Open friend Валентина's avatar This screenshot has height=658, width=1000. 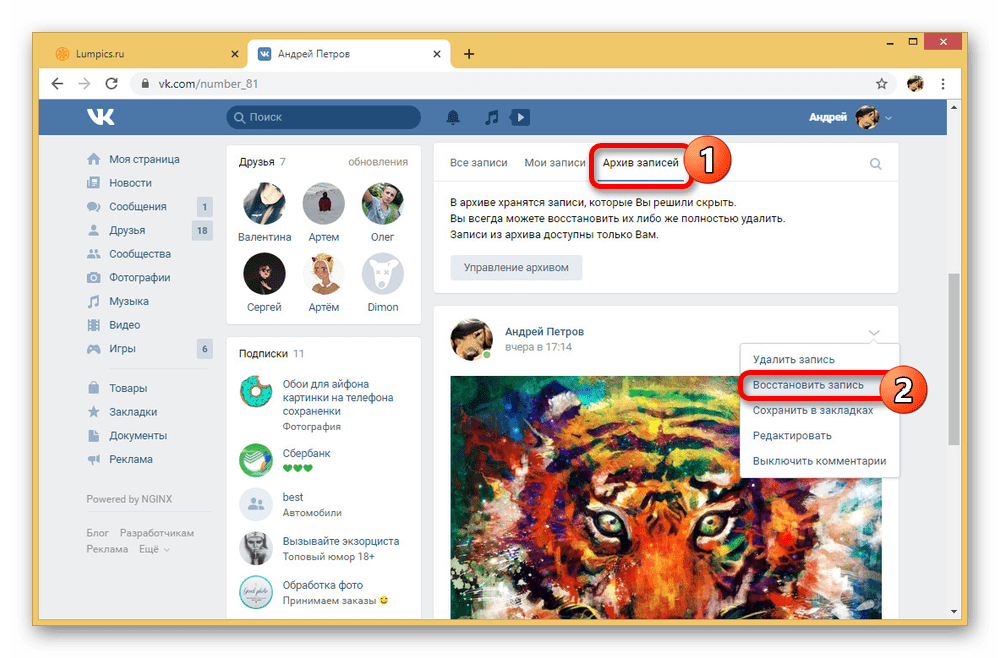click(264, 204)
